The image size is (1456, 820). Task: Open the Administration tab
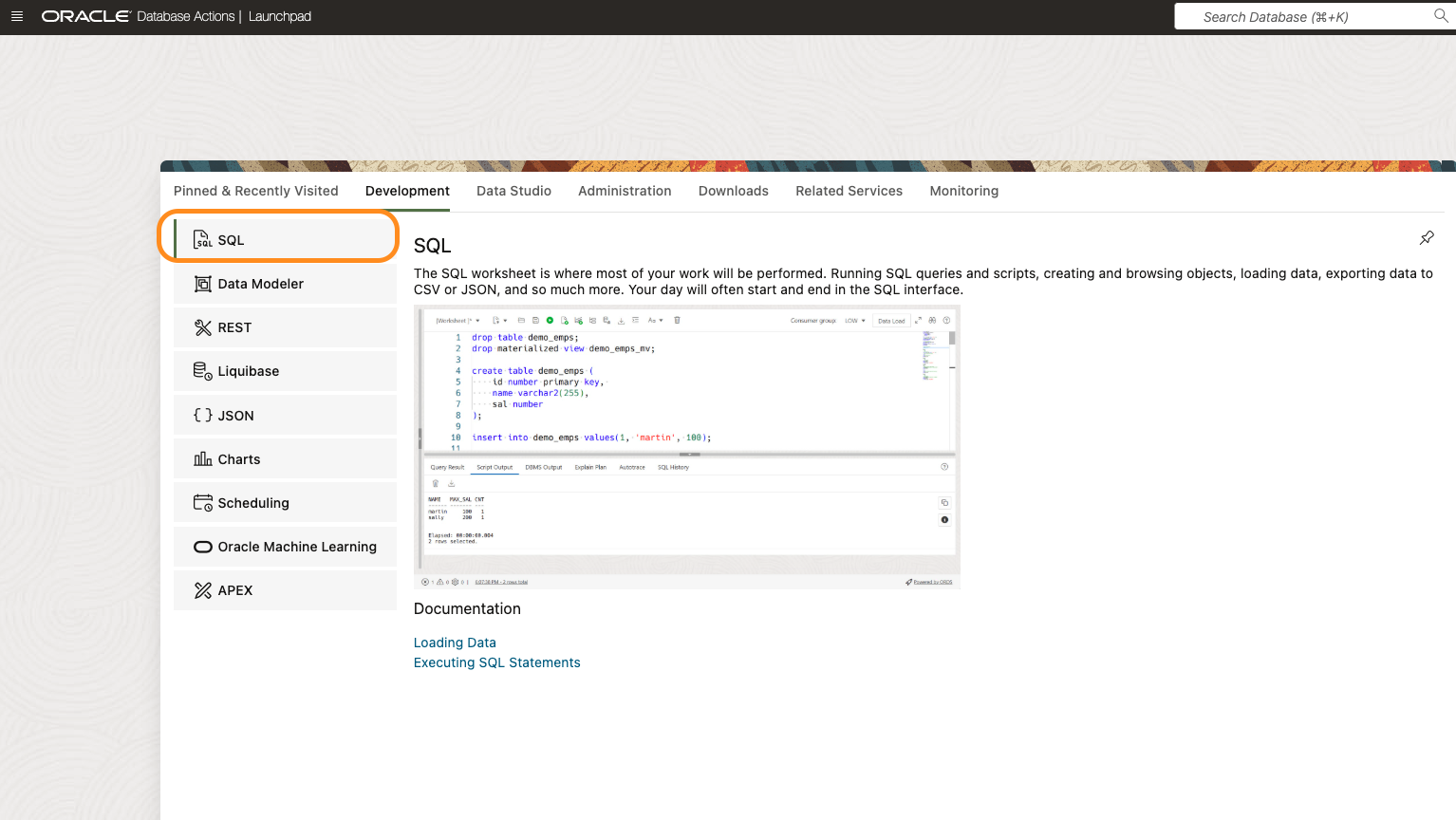tap(625, 191)
